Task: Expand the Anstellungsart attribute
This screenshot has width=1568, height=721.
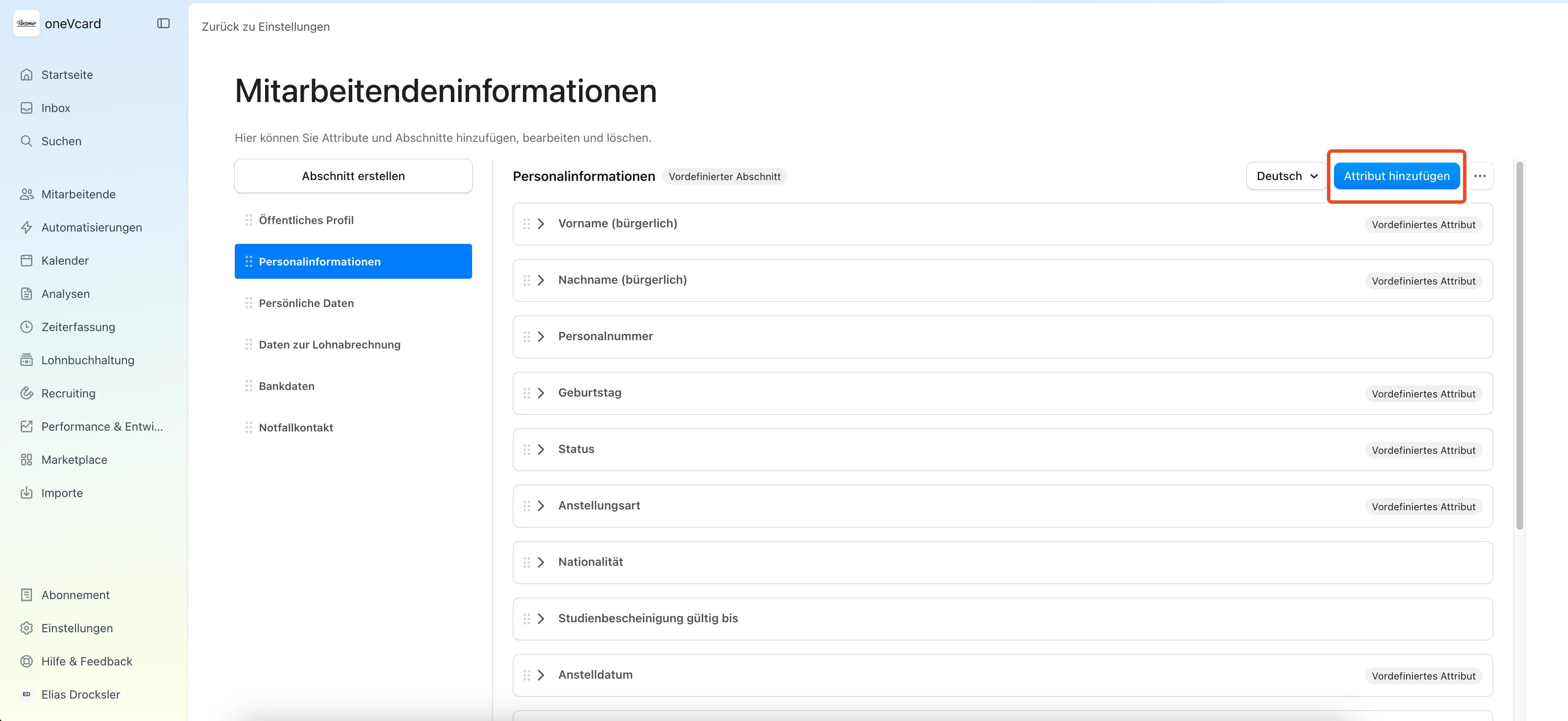Action: [x=541, y=506]
